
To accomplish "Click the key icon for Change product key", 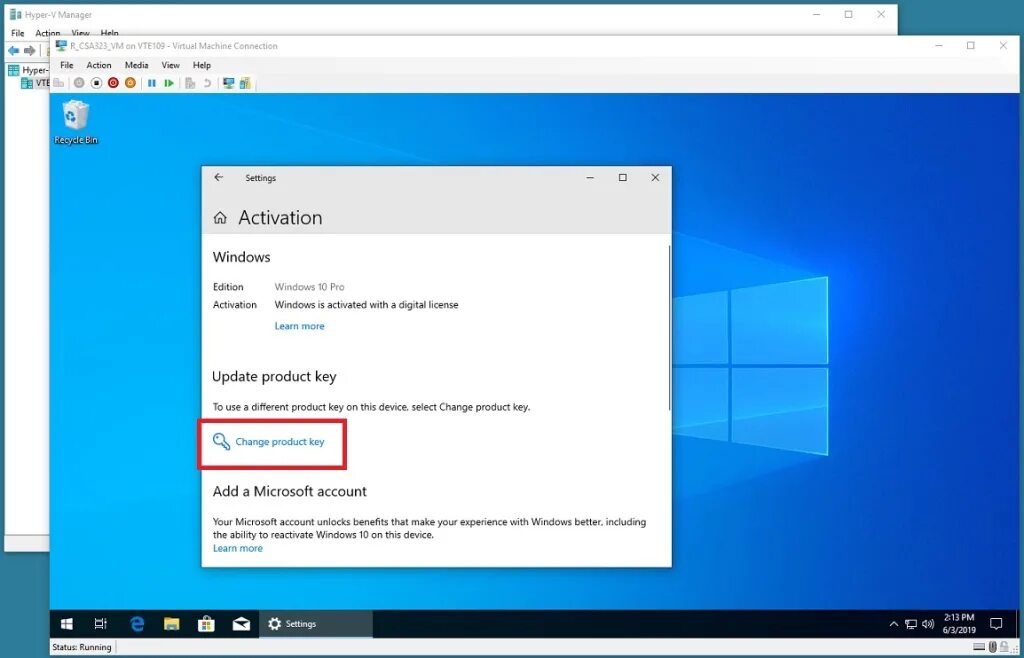I will (x=221, y=442).
